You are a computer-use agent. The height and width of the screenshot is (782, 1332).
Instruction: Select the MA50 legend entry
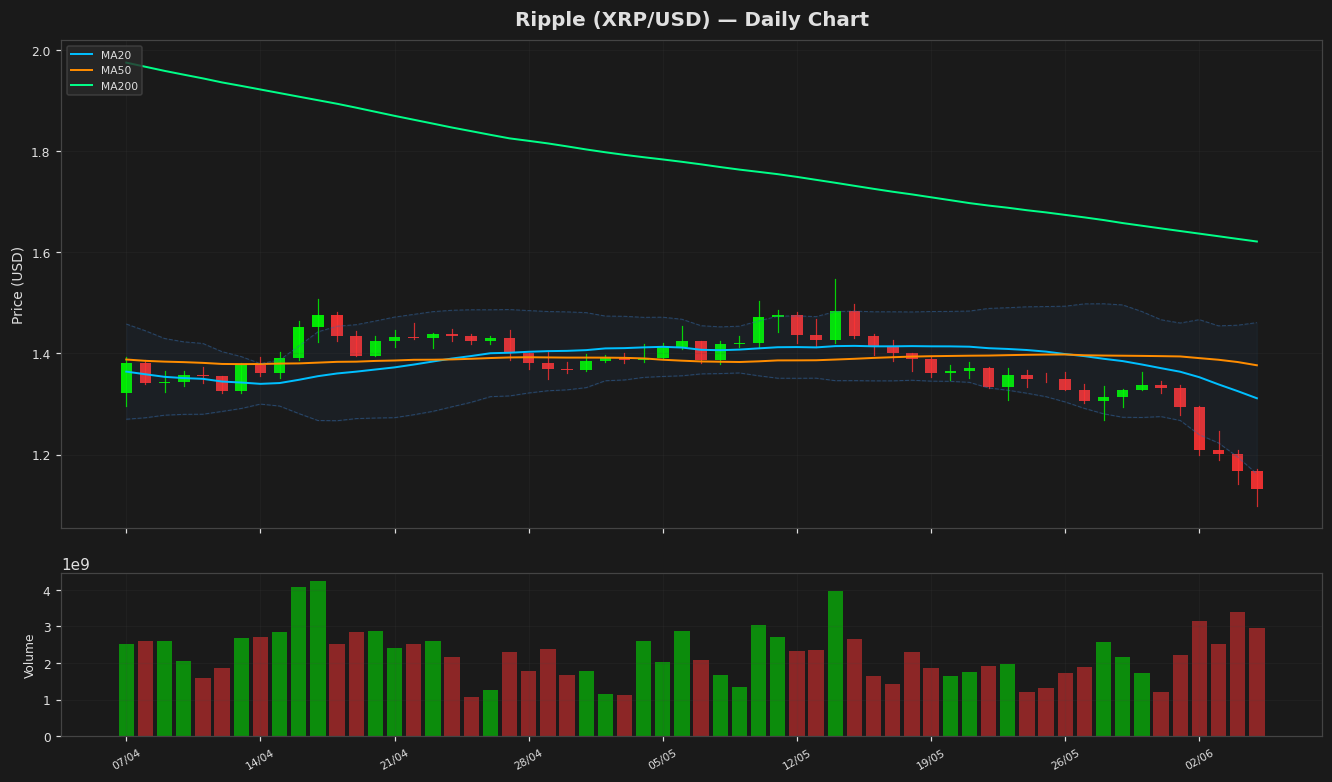(x=103, y=71)
